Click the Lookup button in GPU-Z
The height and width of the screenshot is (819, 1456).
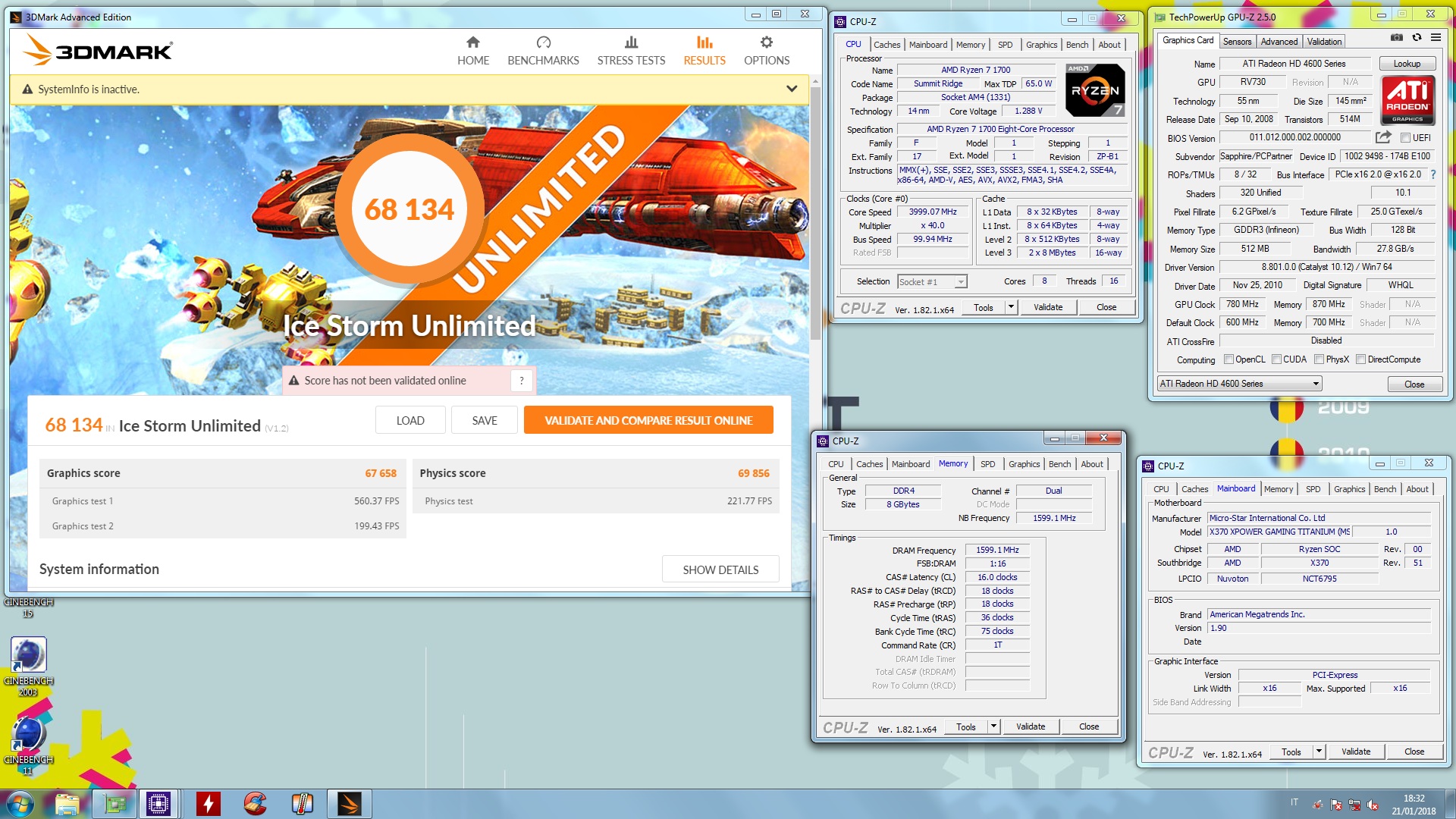tap(1407, 64)
